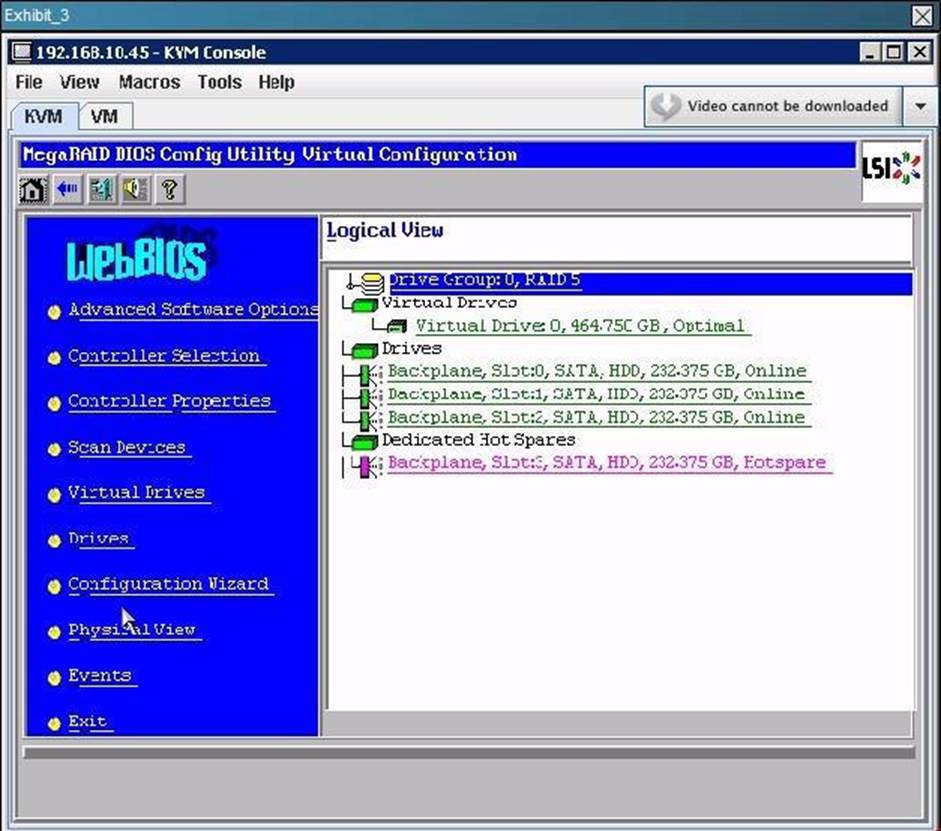Click the Home icon in WebBIOS toolbar
Viewport: 941px width, 831px height.
click(33, 189)
